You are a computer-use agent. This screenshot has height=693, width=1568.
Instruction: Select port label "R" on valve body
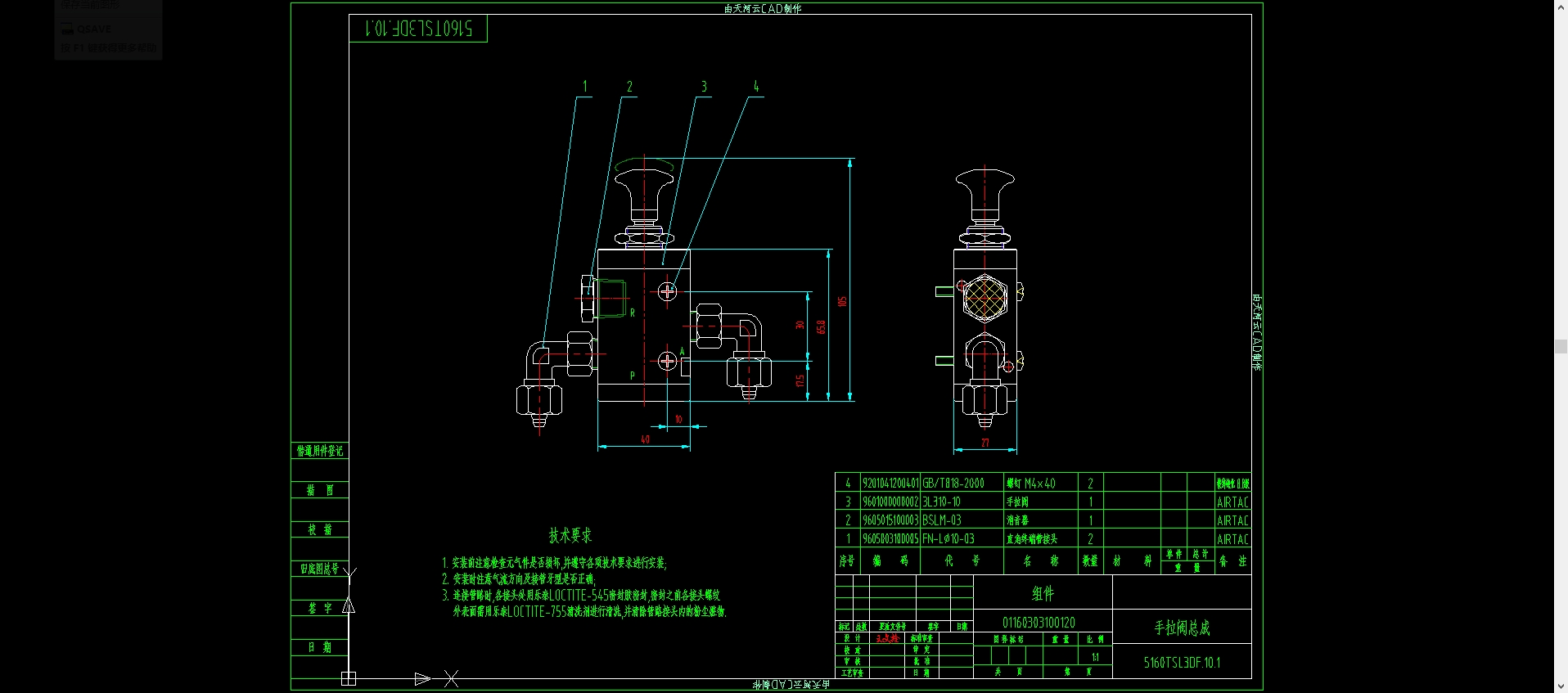click(633, 313)
